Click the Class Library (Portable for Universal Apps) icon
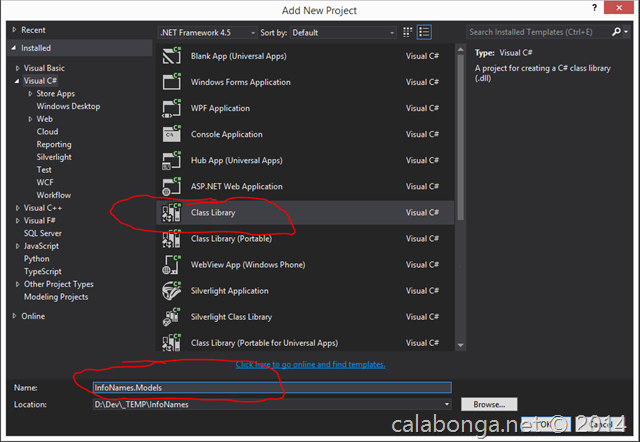Screen dimensions: 640x442 pyautogui.click(x=171, y=342)
